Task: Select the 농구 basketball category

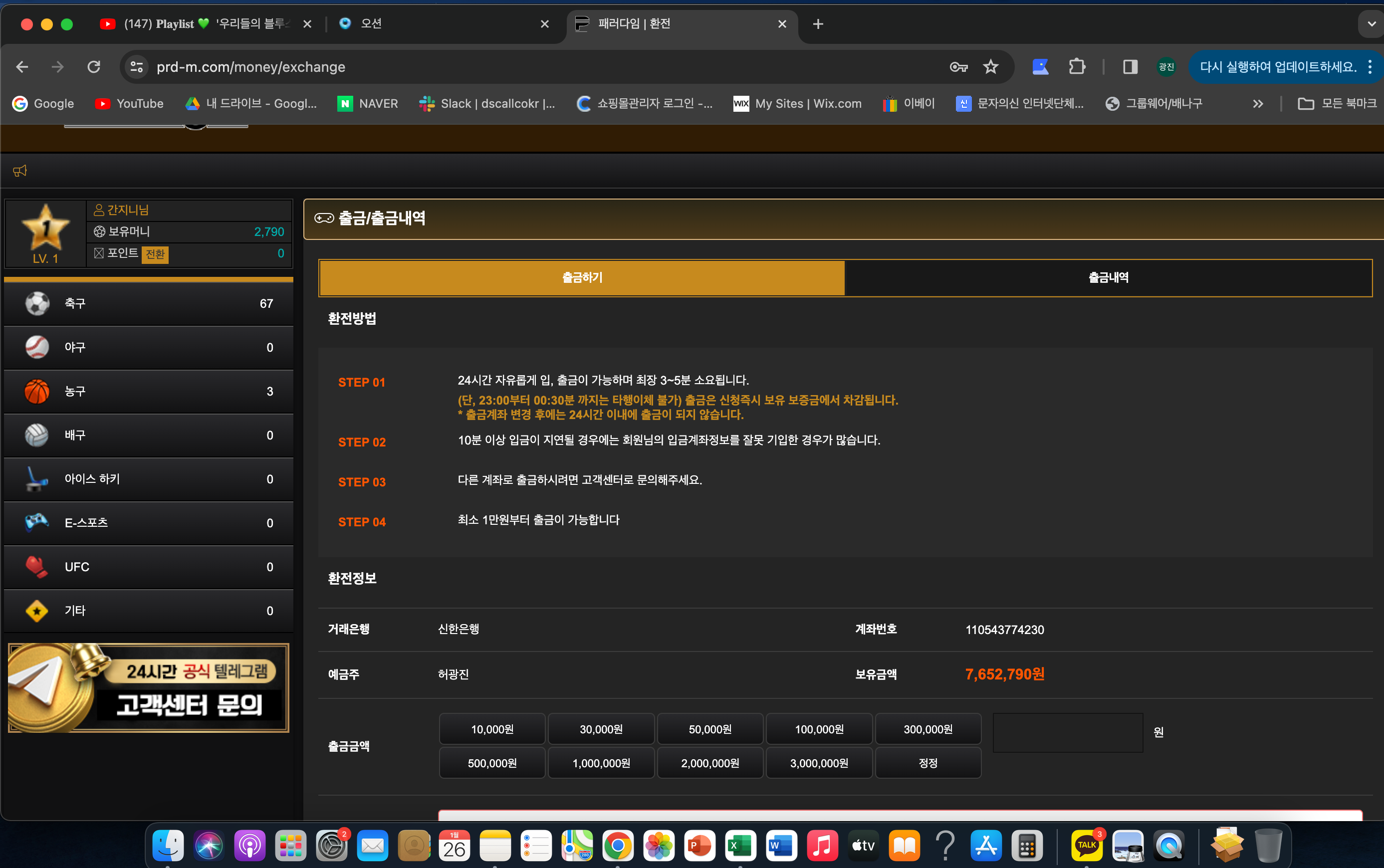Action: [x=148, y=391]
